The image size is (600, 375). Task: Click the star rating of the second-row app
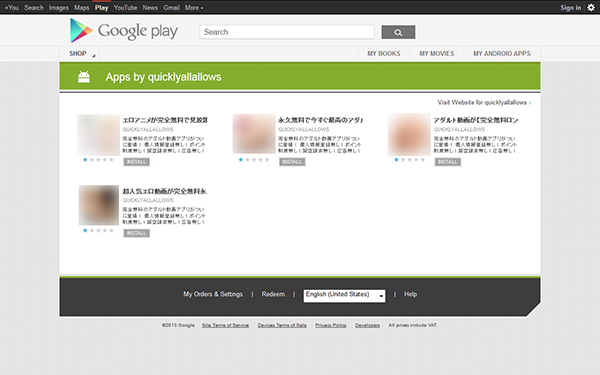coord(98,230)
